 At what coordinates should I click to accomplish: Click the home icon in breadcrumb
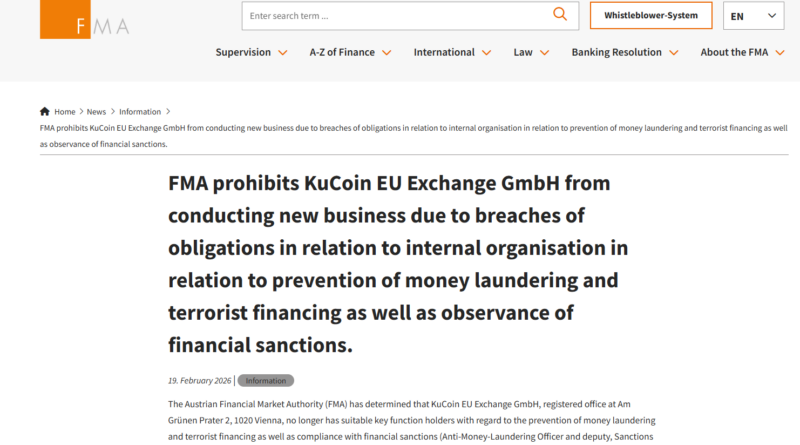point(45,112)
